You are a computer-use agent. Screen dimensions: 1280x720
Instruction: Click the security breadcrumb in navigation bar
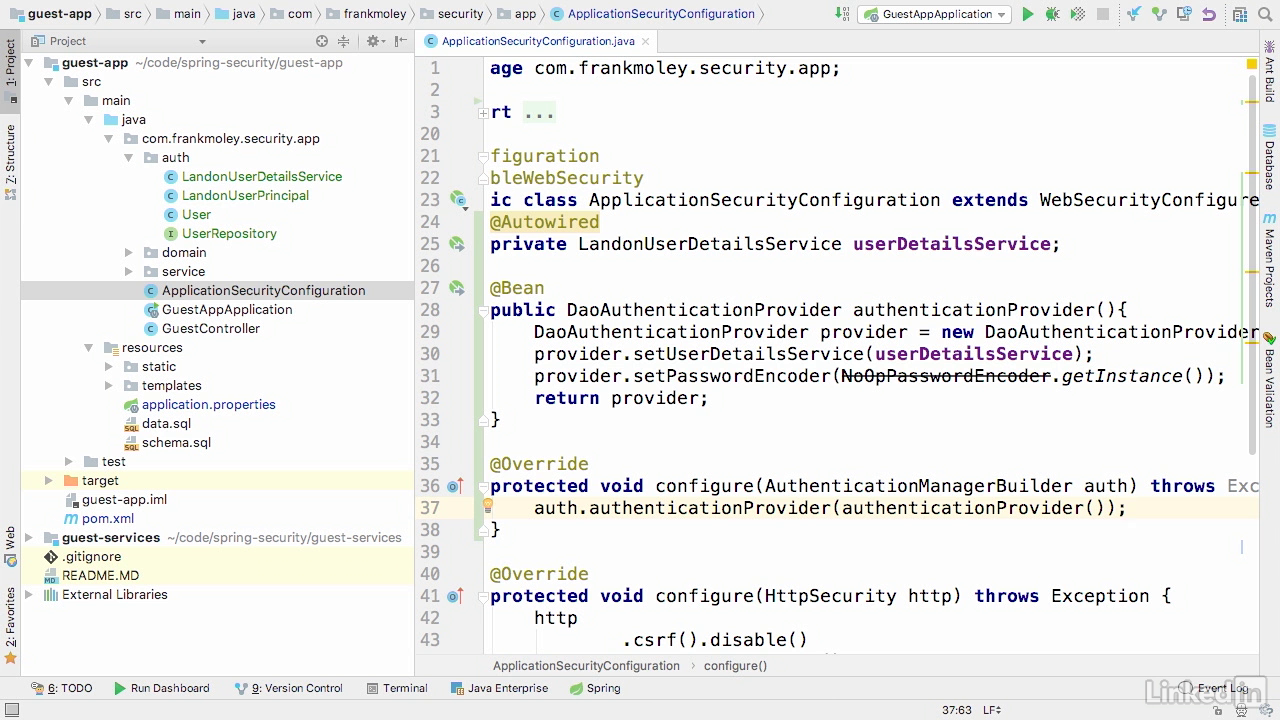tap(451, 14)
